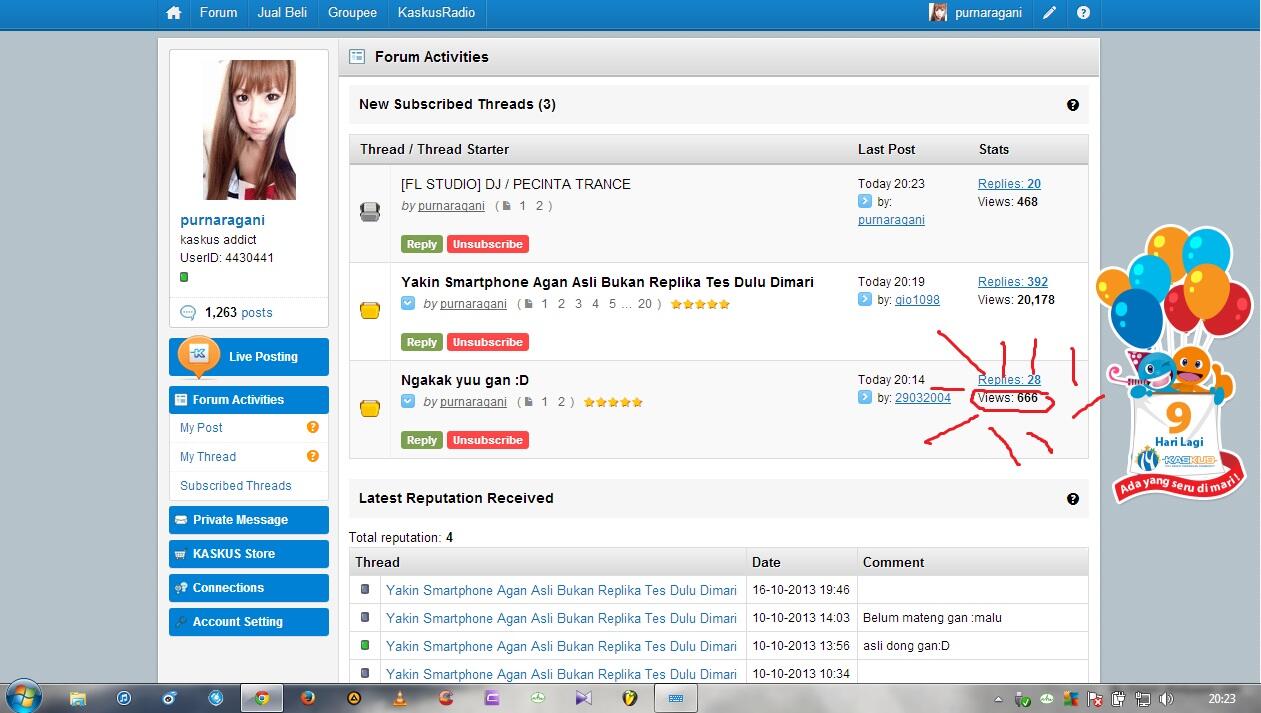This screenshot has width=1261, height=713.
Task: Open the pencil edit icon in top bar
Action: tap(1049, 13)
